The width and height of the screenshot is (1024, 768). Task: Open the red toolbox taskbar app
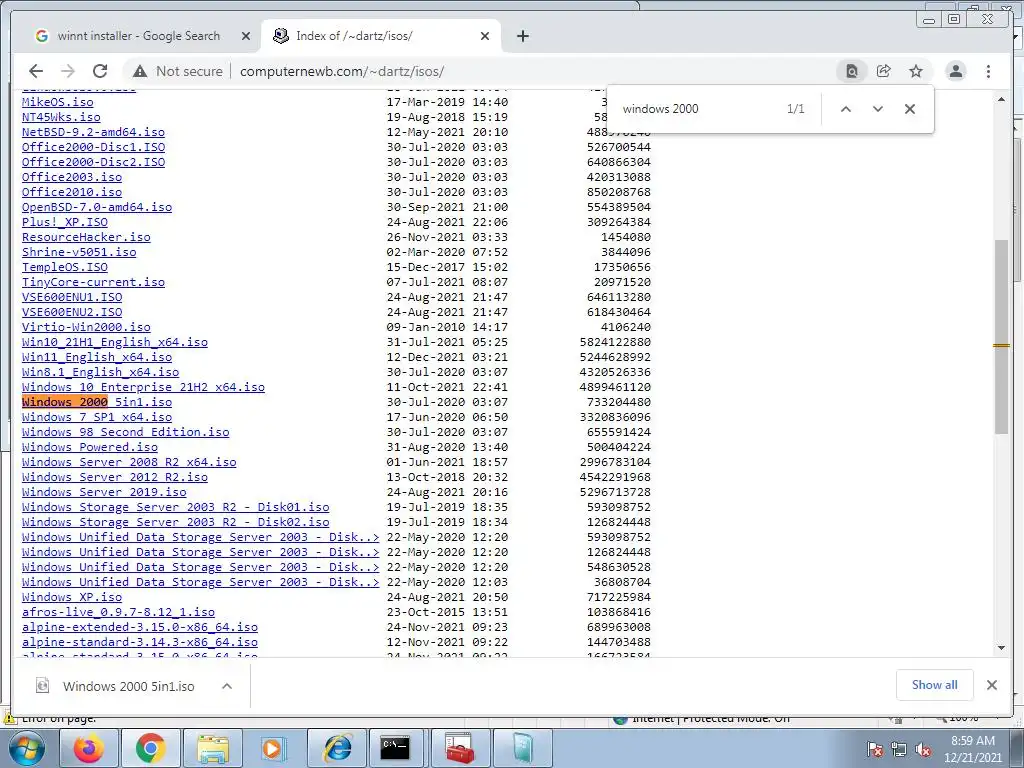[x=460, y=748]
